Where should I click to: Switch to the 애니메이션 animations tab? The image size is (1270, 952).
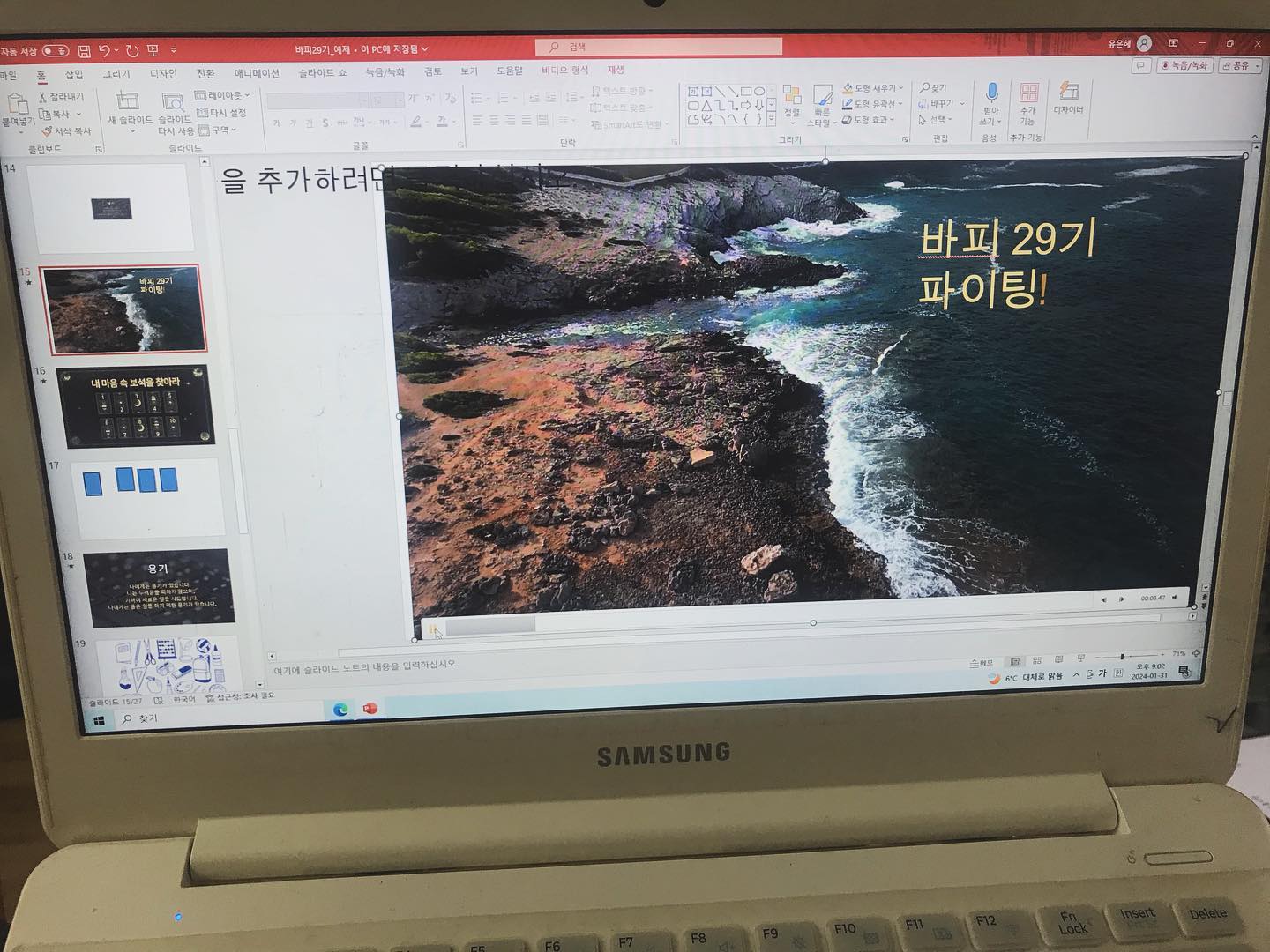click(x=256, y=73)
